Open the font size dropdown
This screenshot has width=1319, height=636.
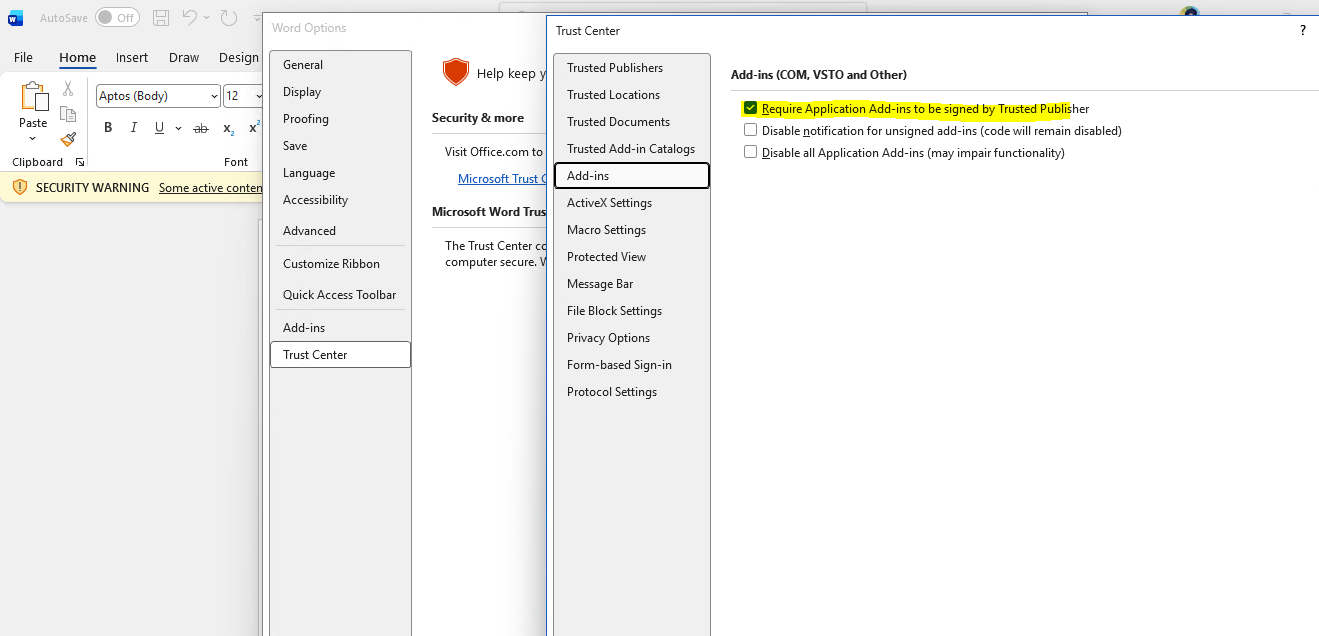click(x=258, y=95)
